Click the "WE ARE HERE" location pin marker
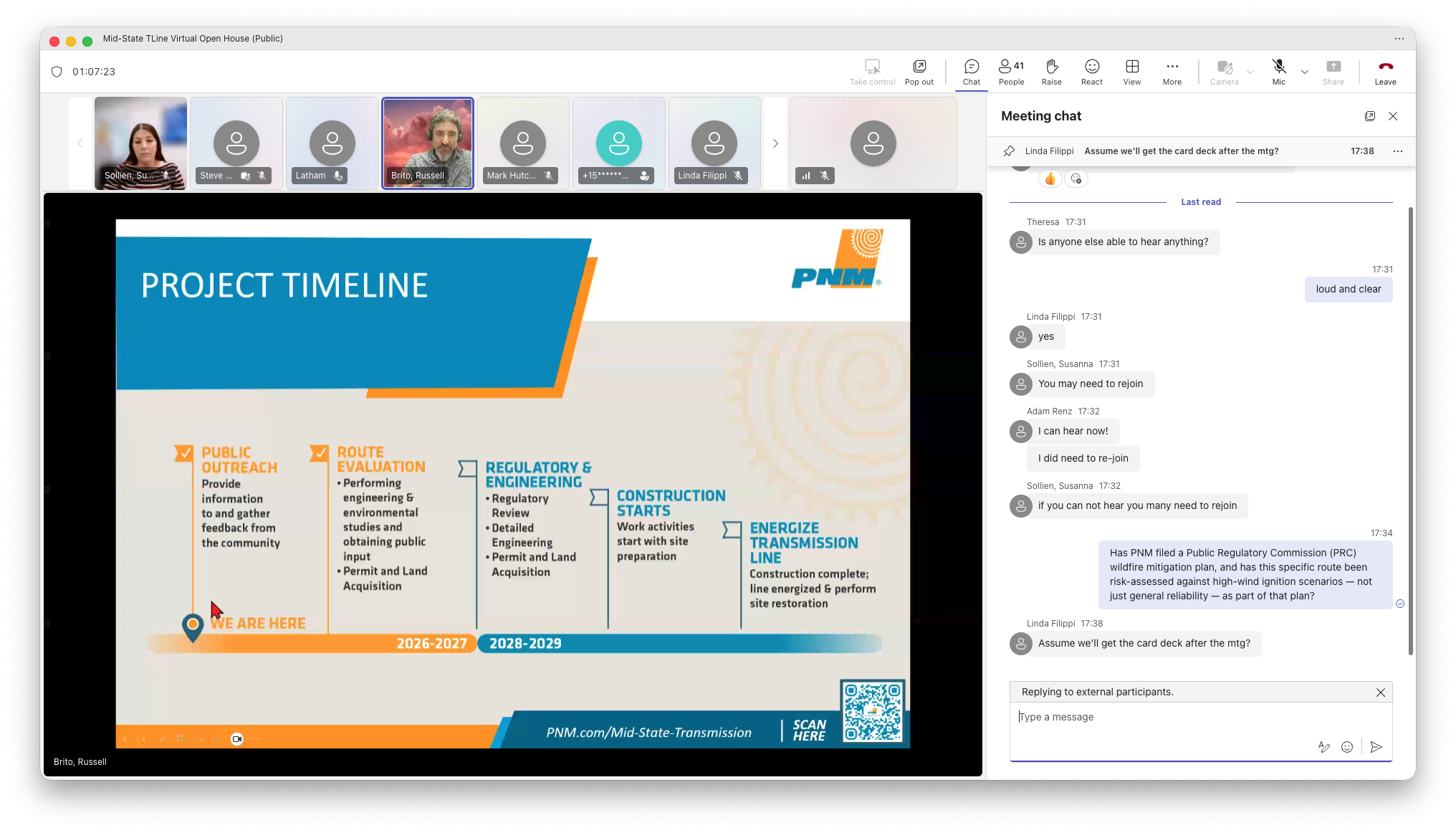 click(192, 627)
